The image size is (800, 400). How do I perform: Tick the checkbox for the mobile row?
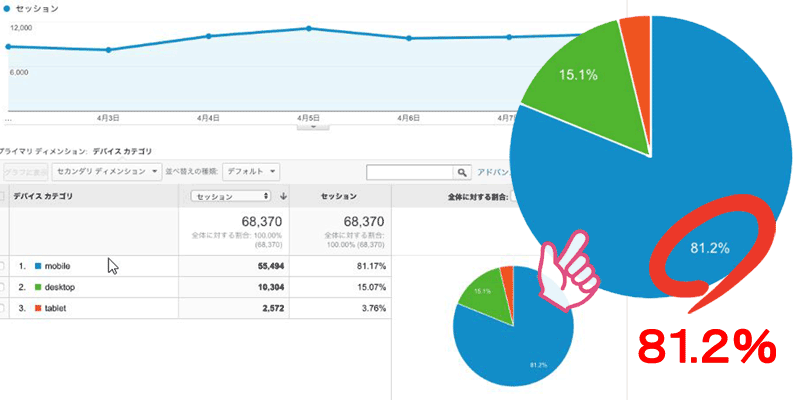point(3,266)
